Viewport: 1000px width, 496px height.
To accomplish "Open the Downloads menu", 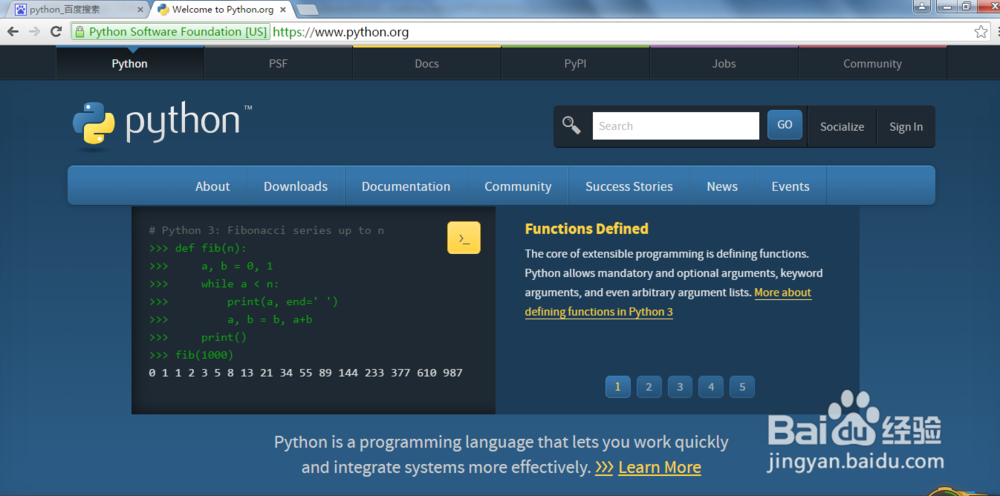I will (296, 186).
